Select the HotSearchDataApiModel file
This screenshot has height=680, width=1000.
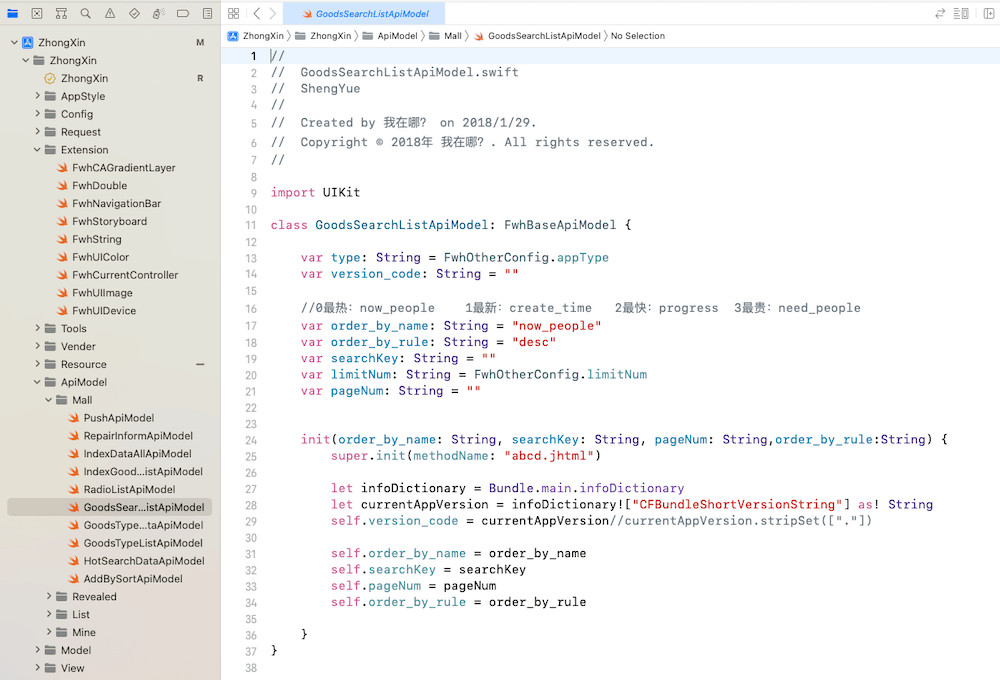[144, 561]
